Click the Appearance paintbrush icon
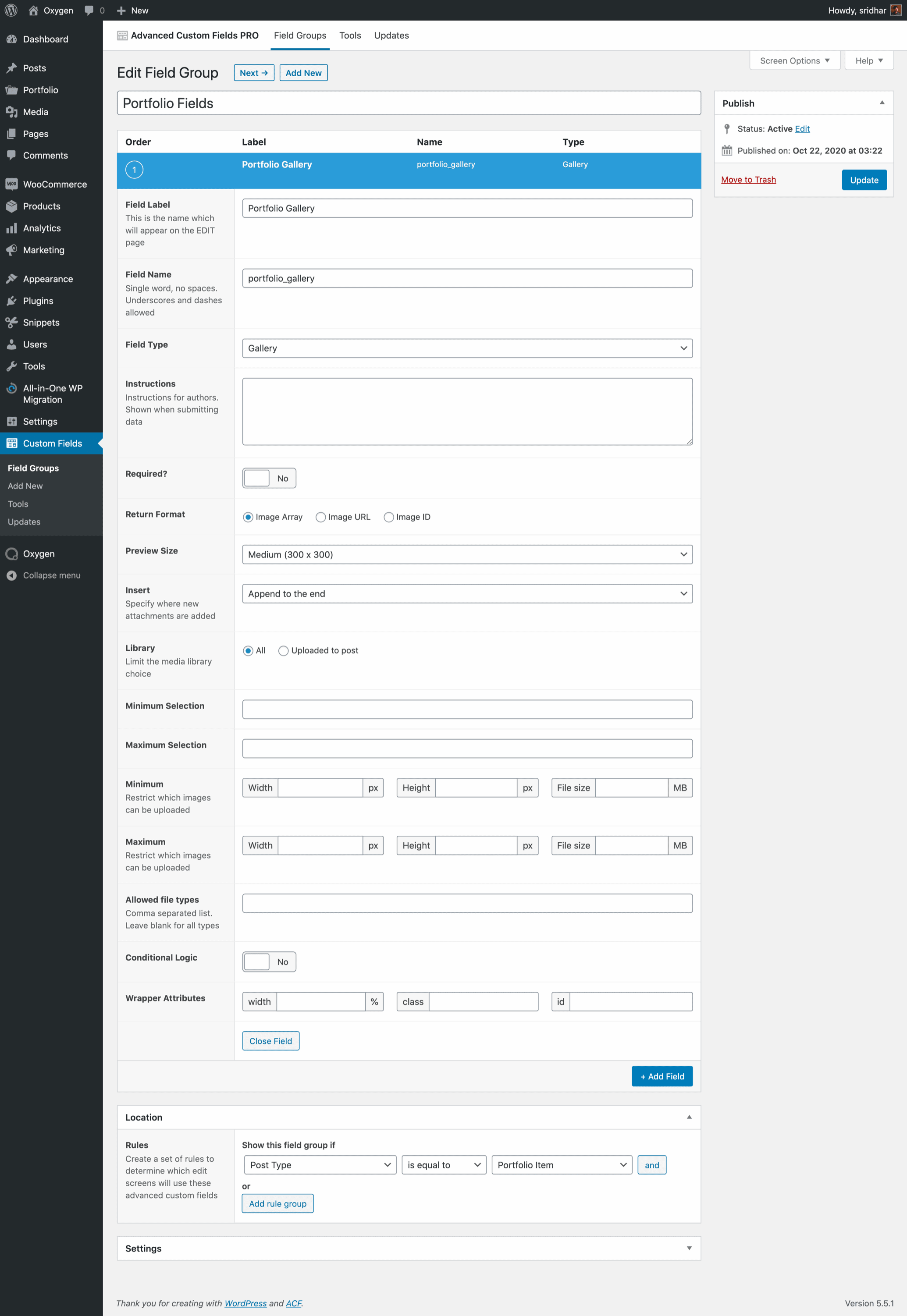 click(x=11, y=279)
